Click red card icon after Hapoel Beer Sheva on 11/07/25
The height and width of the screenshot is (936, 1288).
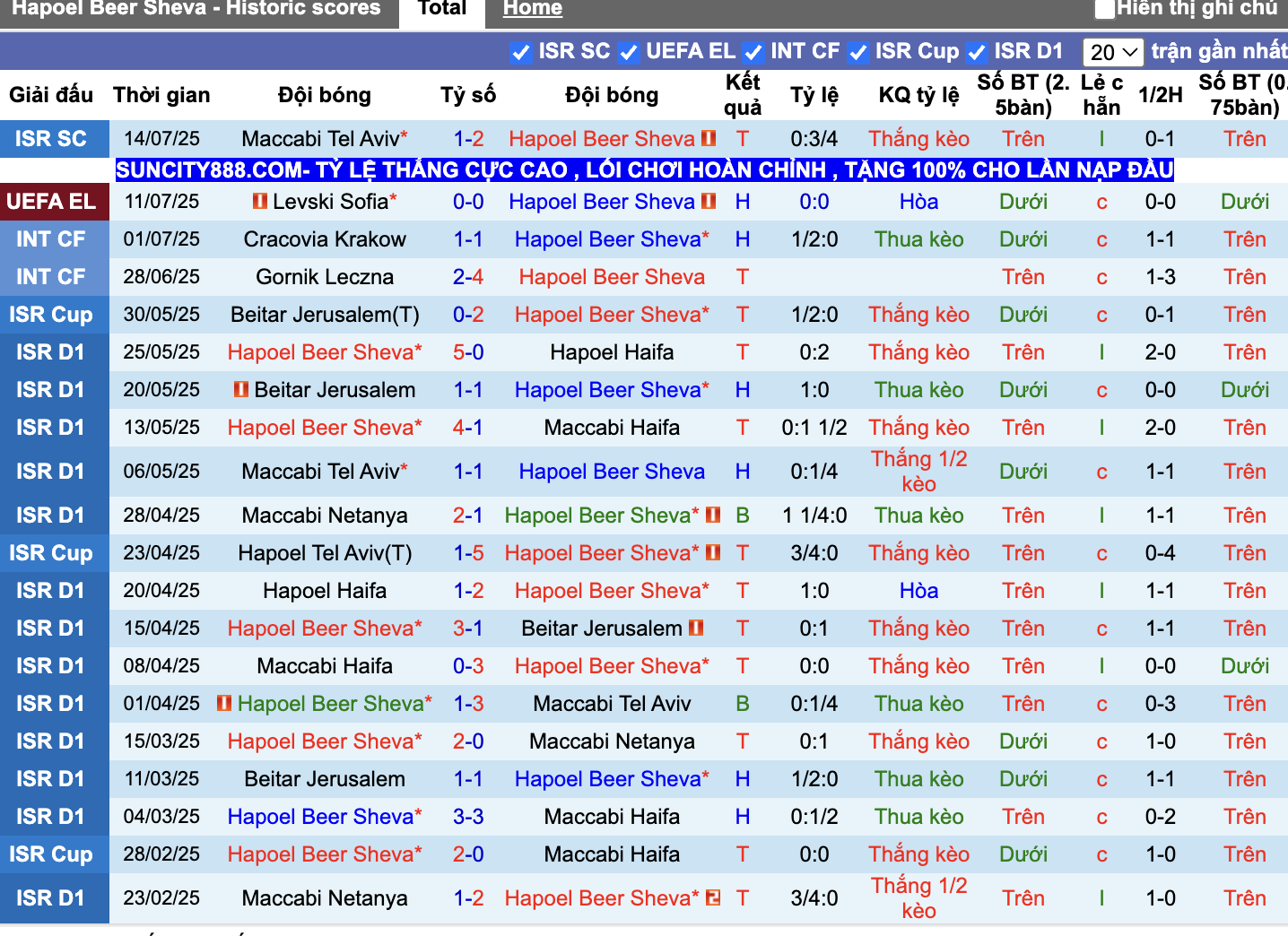point(709,202)
